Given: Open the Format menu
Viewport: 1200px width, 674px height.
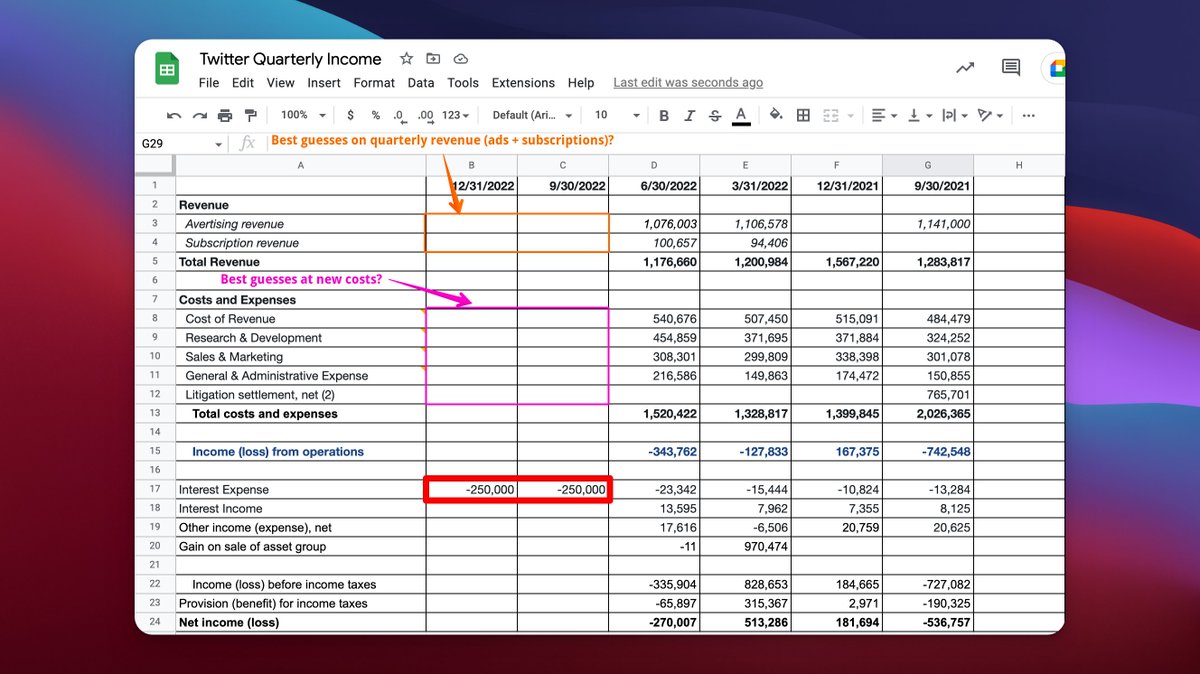Looking at the screenshot, I should 374,83.
